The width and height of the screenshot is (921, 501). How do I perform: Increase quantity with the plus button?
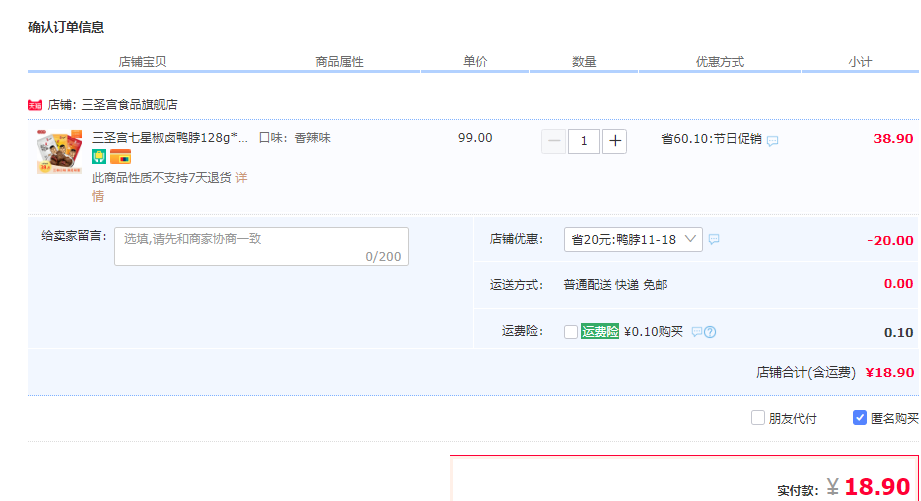pyautogui.click(x=614, y=141)
